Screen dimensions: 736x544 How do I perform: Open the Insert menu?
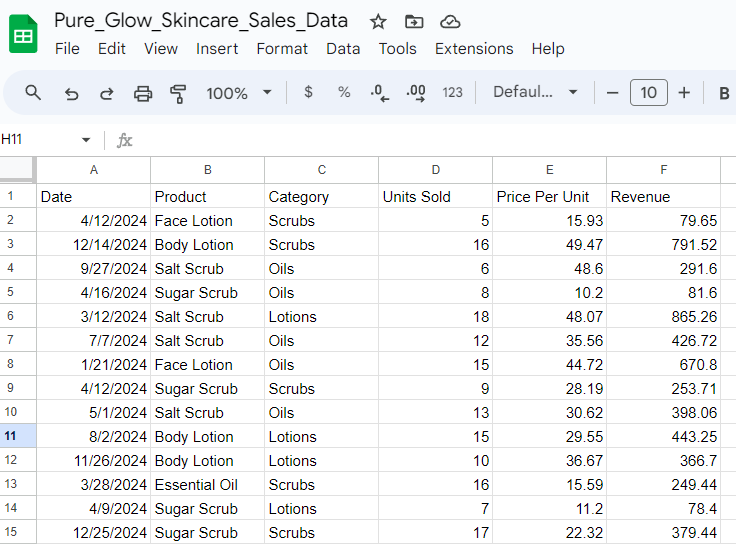click(x=217, y=49)
